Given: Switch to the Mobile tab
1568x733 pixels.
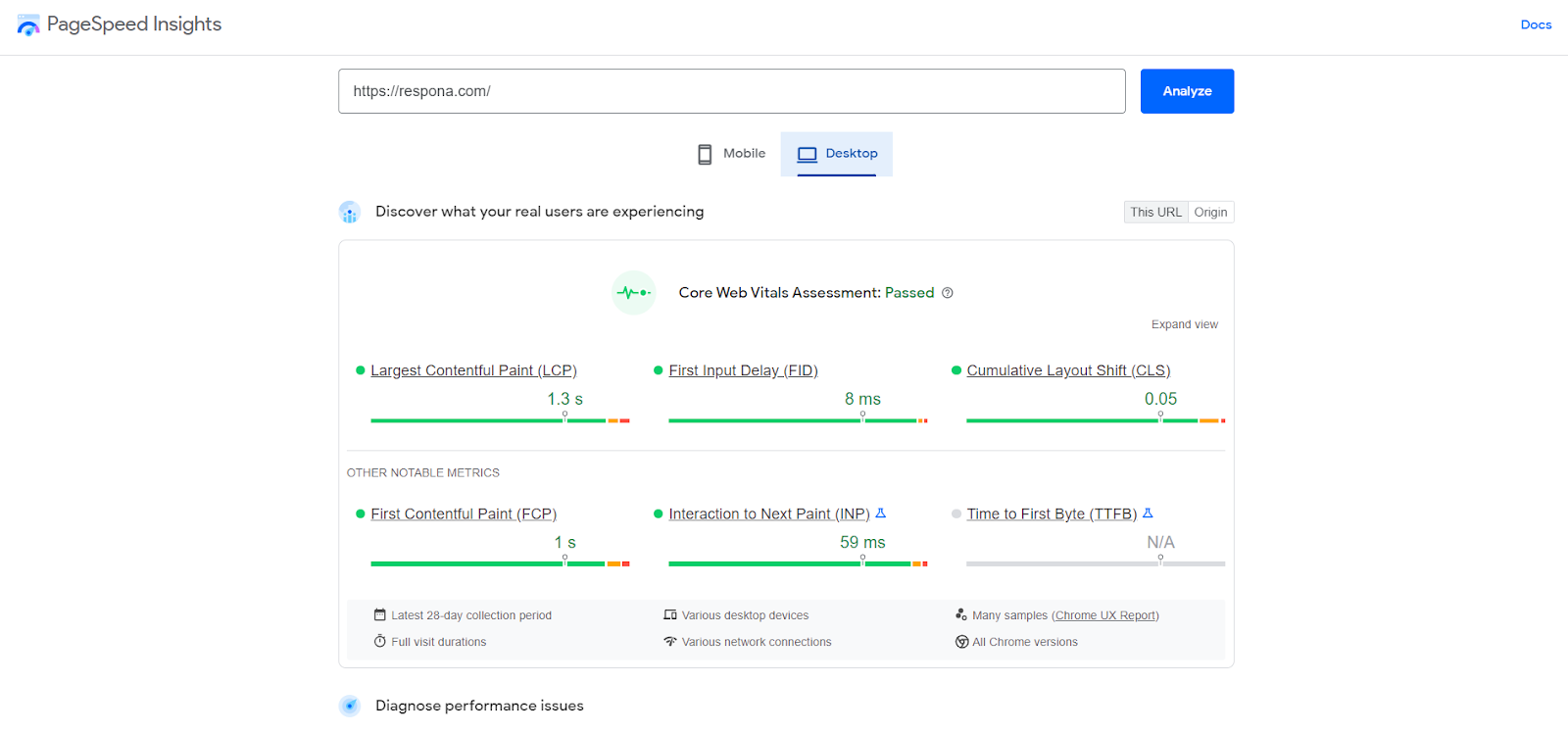Looking at the screenshot, I should coord(731,154).
